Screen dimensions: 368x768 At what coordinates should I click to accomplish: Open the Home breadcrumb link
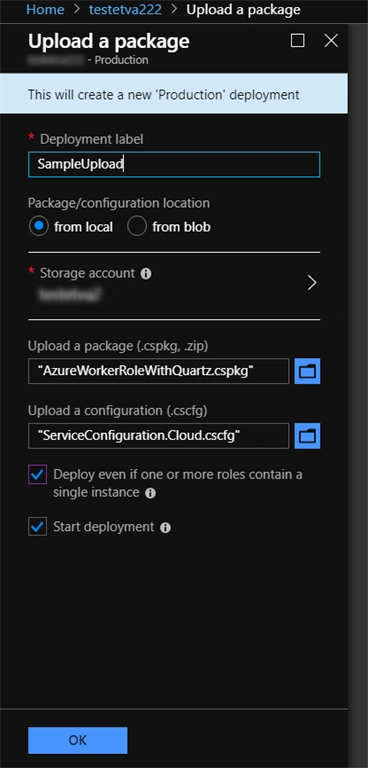pyautogui.click(x=45, y=9)
